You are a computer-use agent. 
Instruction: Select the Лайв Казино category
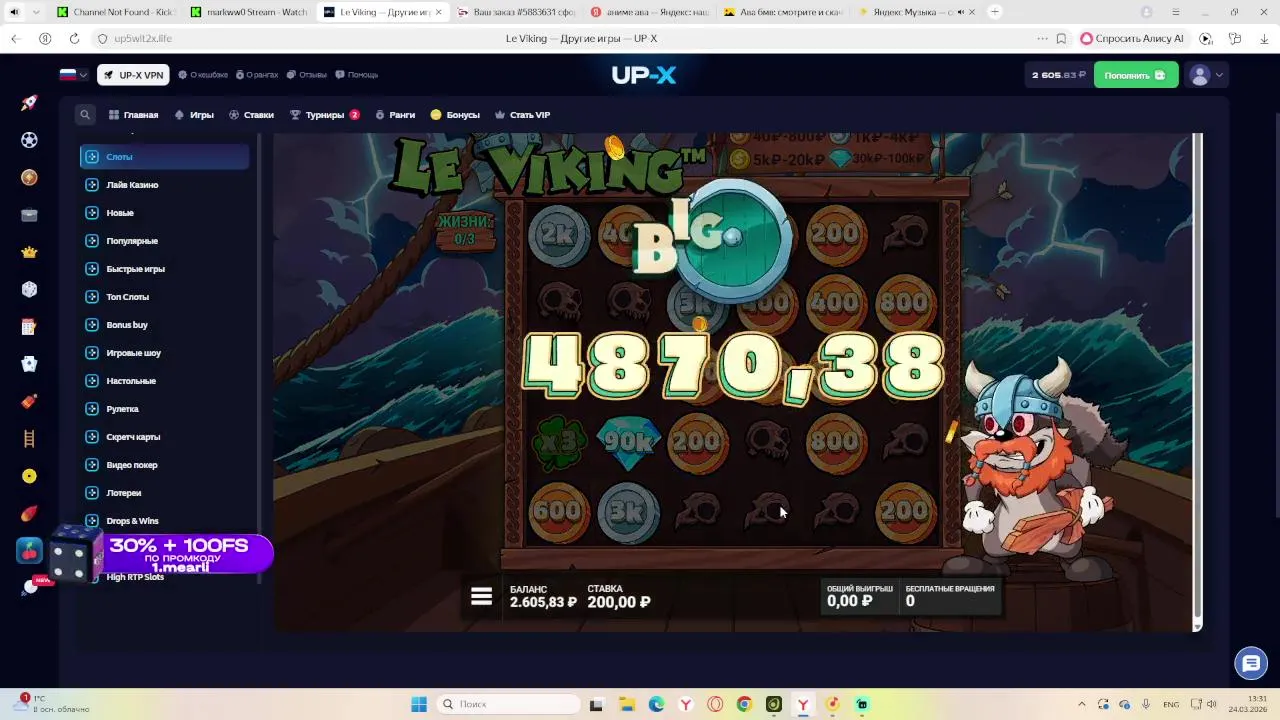[165, 185]
